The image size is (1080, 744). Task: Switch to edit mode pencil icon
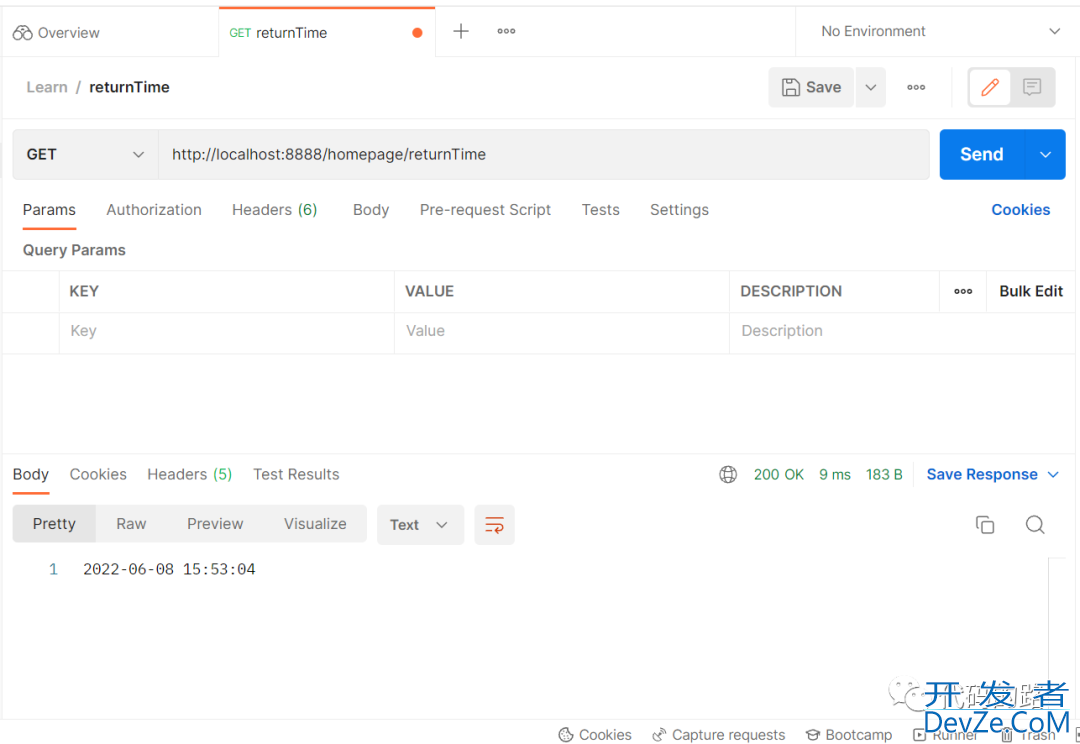pos(990,88)
